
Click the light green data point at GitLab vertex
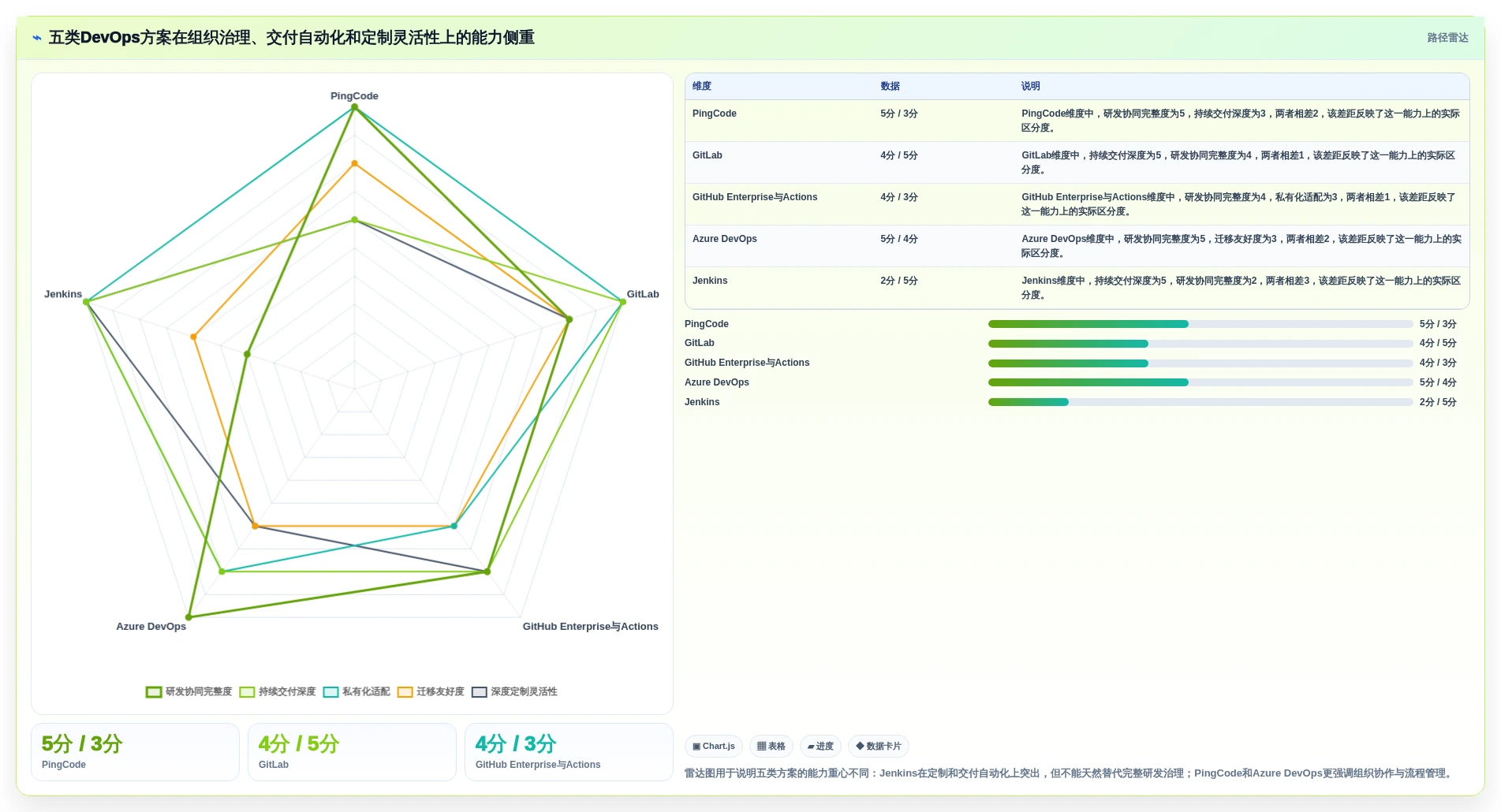622,302
